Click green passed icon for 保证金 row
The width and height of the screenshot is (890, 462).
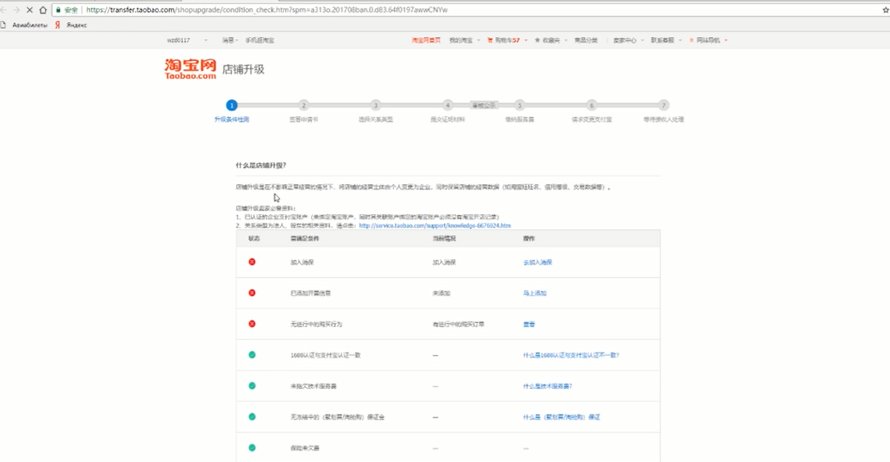[x=252, y=417]
